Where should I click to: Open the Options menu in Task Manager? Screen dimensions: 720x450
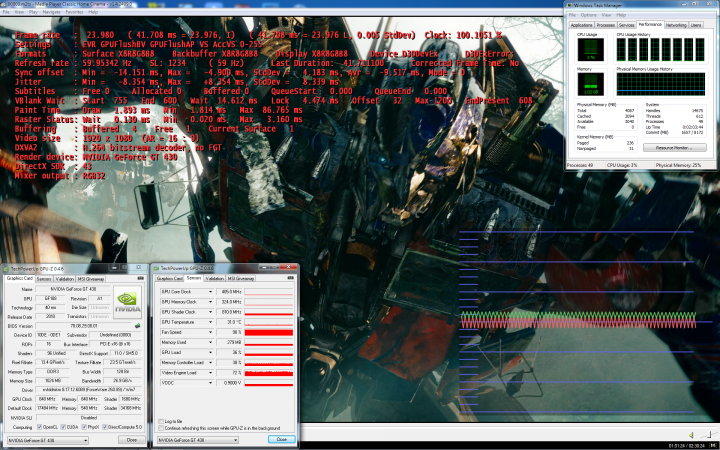(589, 15)
